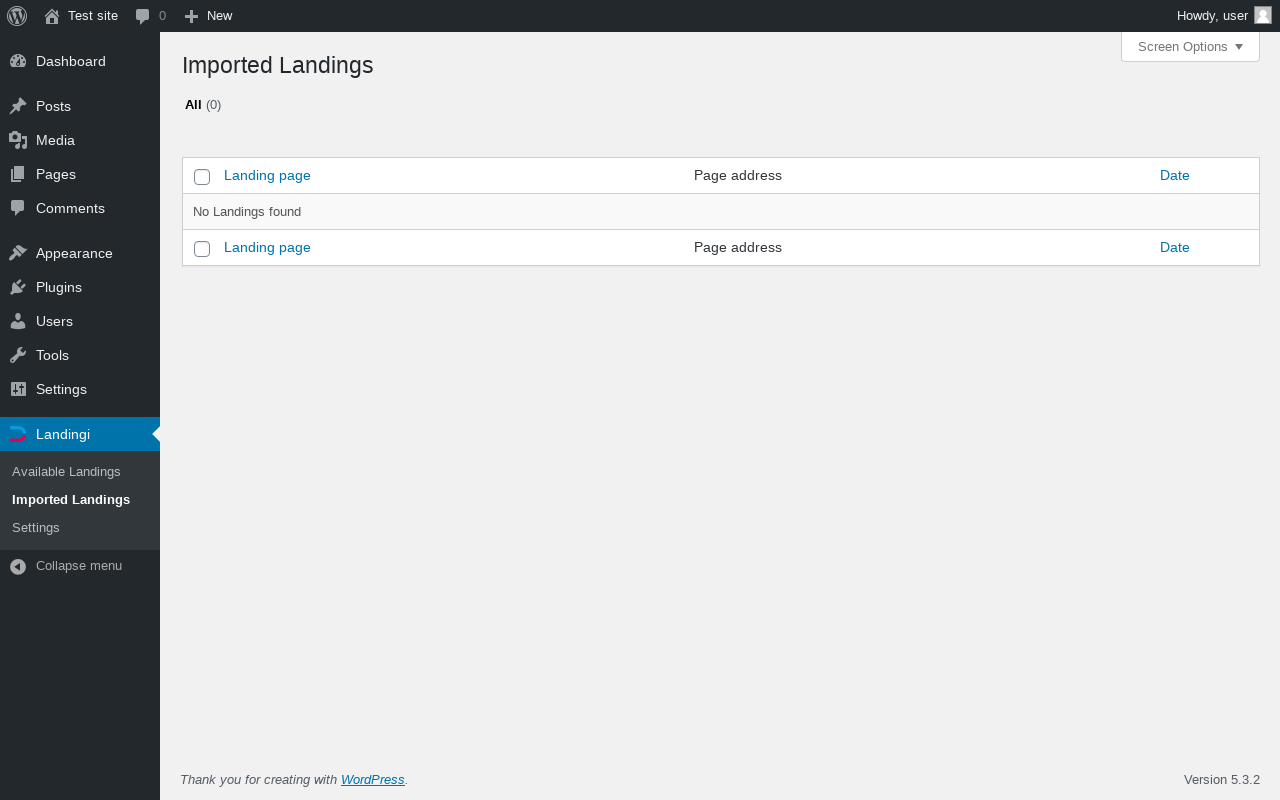The width and height of the screenshot is (1280, 800).
Task: Open Available Landings submenu item
Action: point(66,471)
